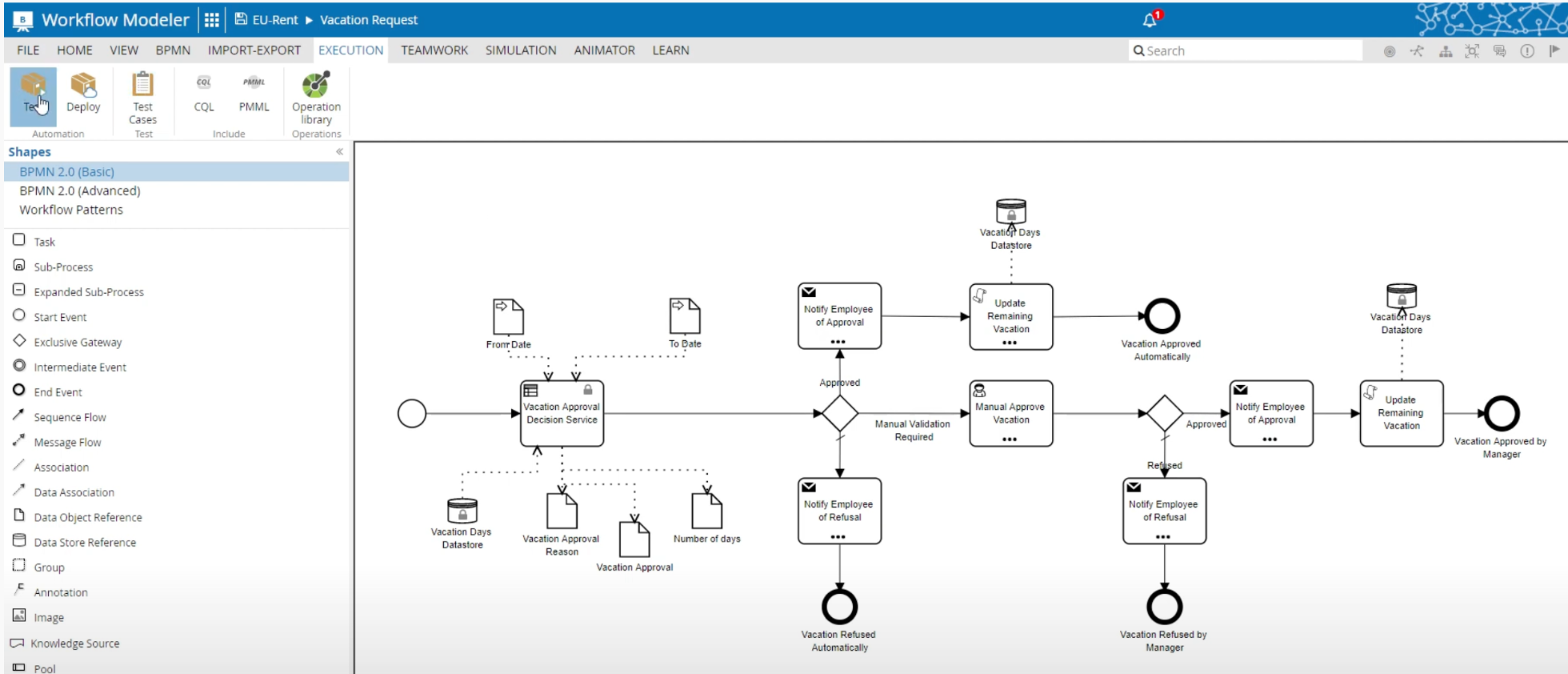The image size is (1568, 674).
Task: Click the EU-Rent breadcrumb link
Action: pos(274,20)
